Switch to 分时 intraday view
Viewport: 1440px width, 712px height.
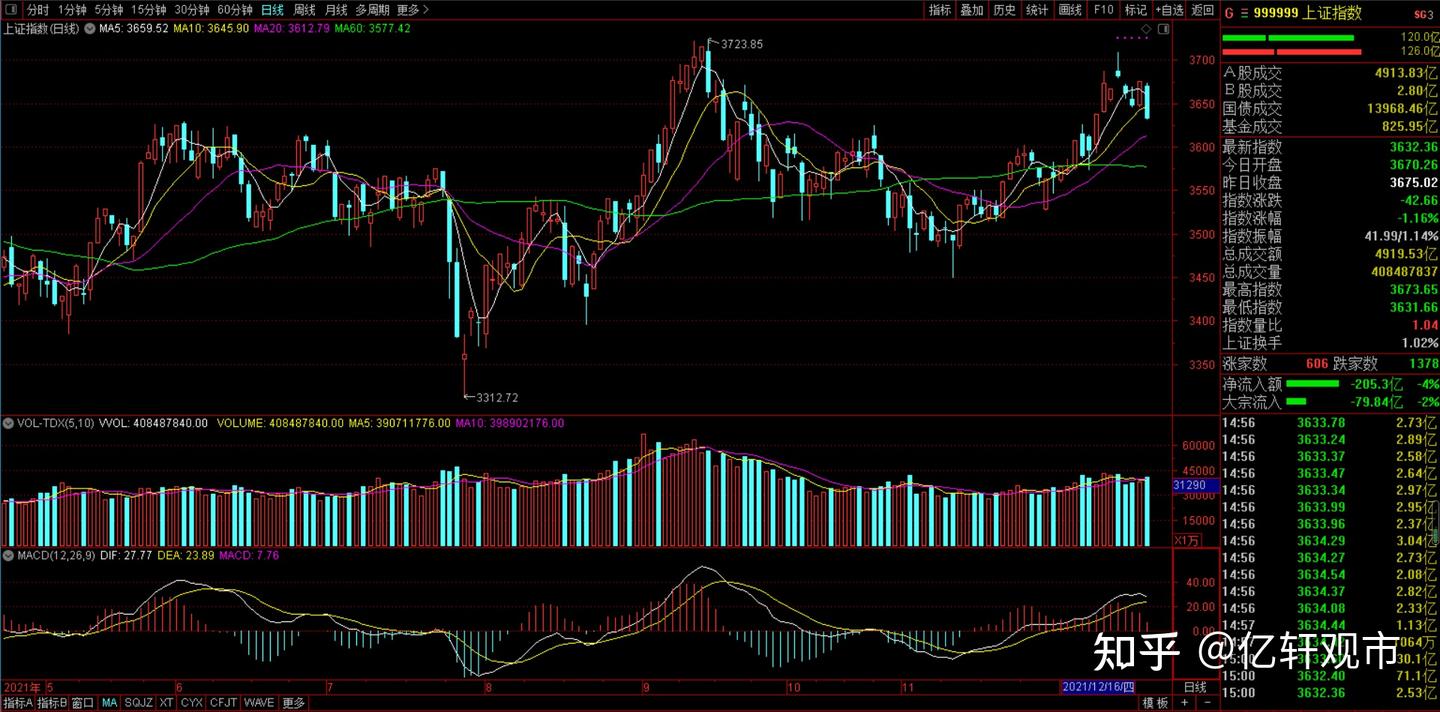(x=37, y=10)
